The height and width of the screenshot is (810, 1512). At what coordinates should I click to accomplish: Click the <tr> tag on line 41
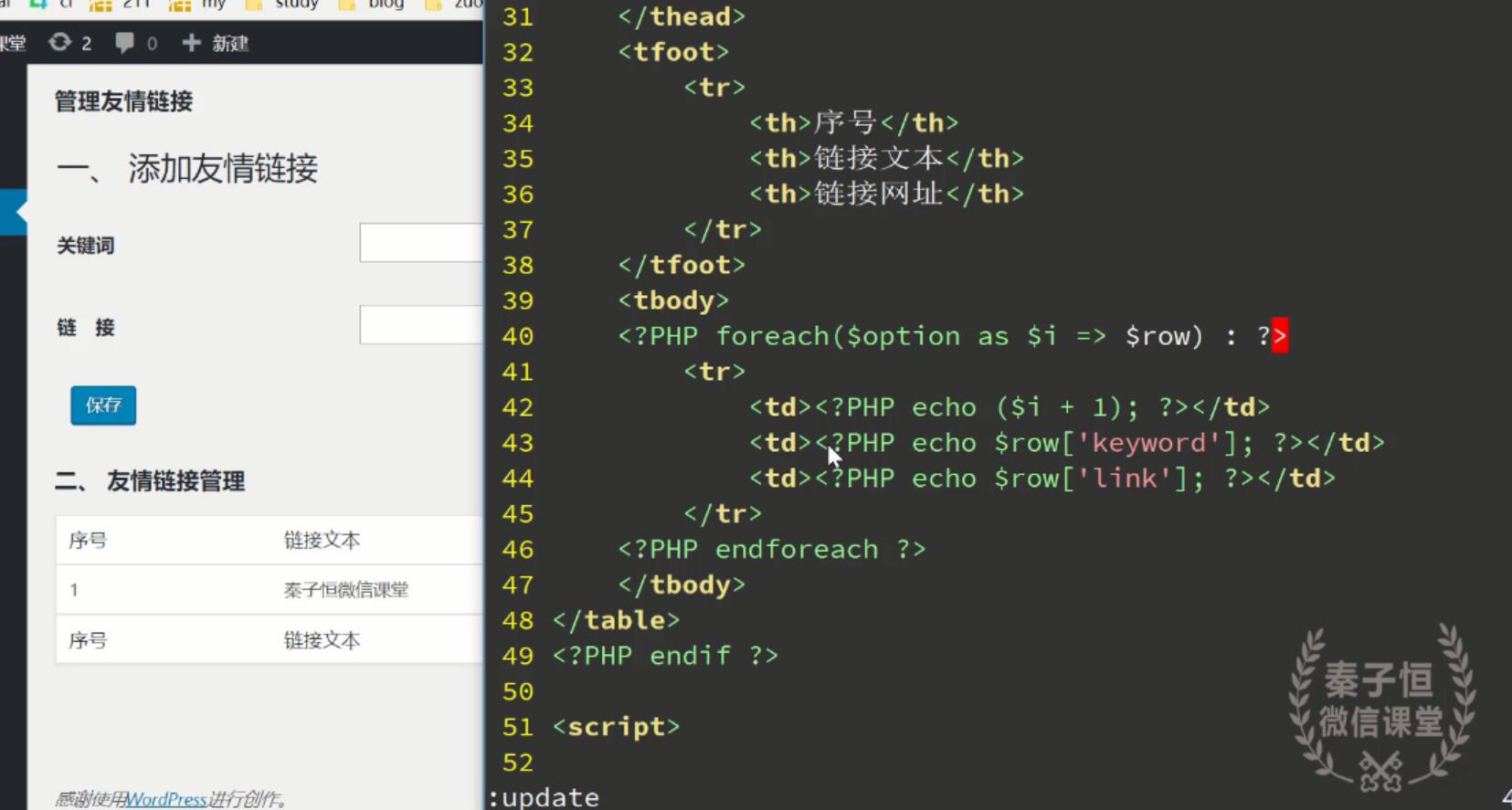click(x=715, y=372)
